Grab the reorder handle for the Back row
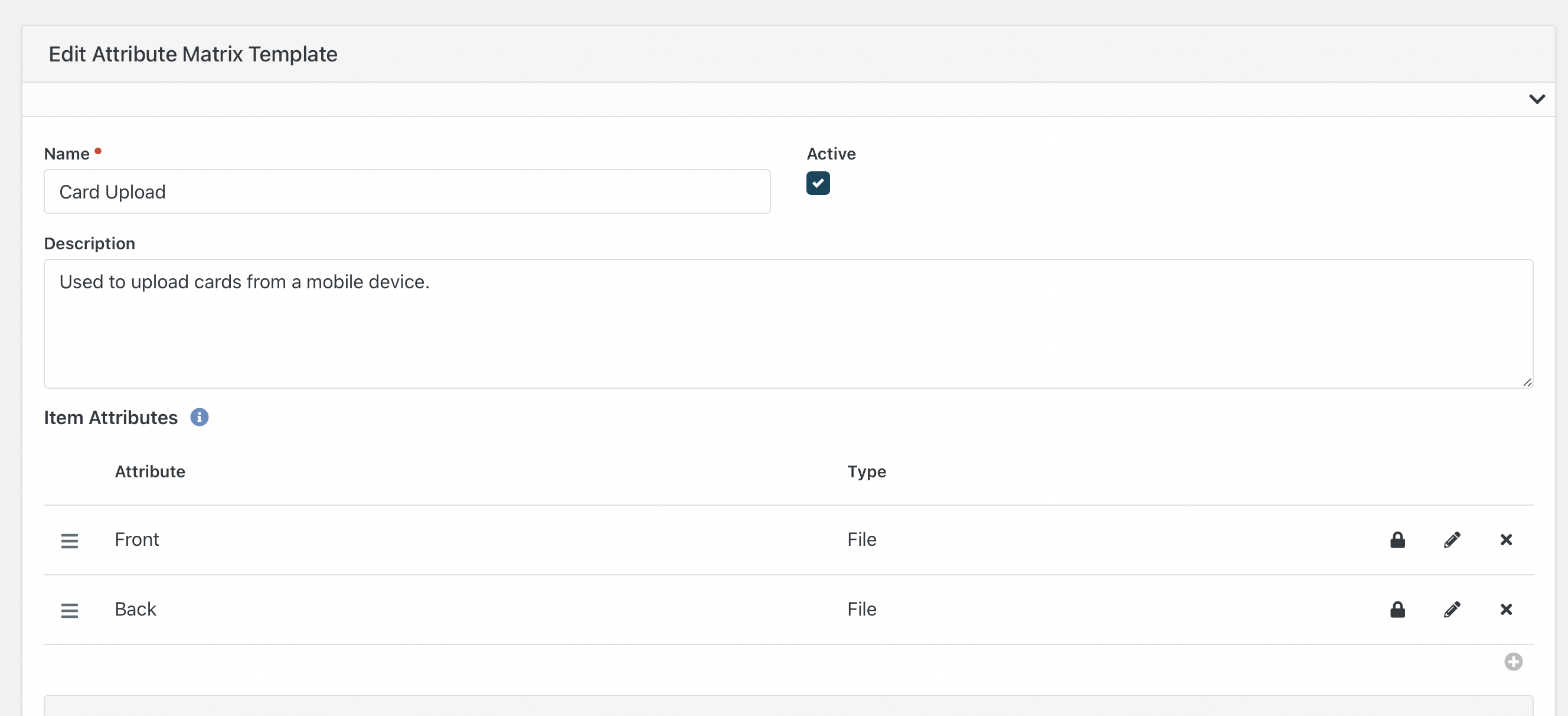 click(x=70, y=610)
